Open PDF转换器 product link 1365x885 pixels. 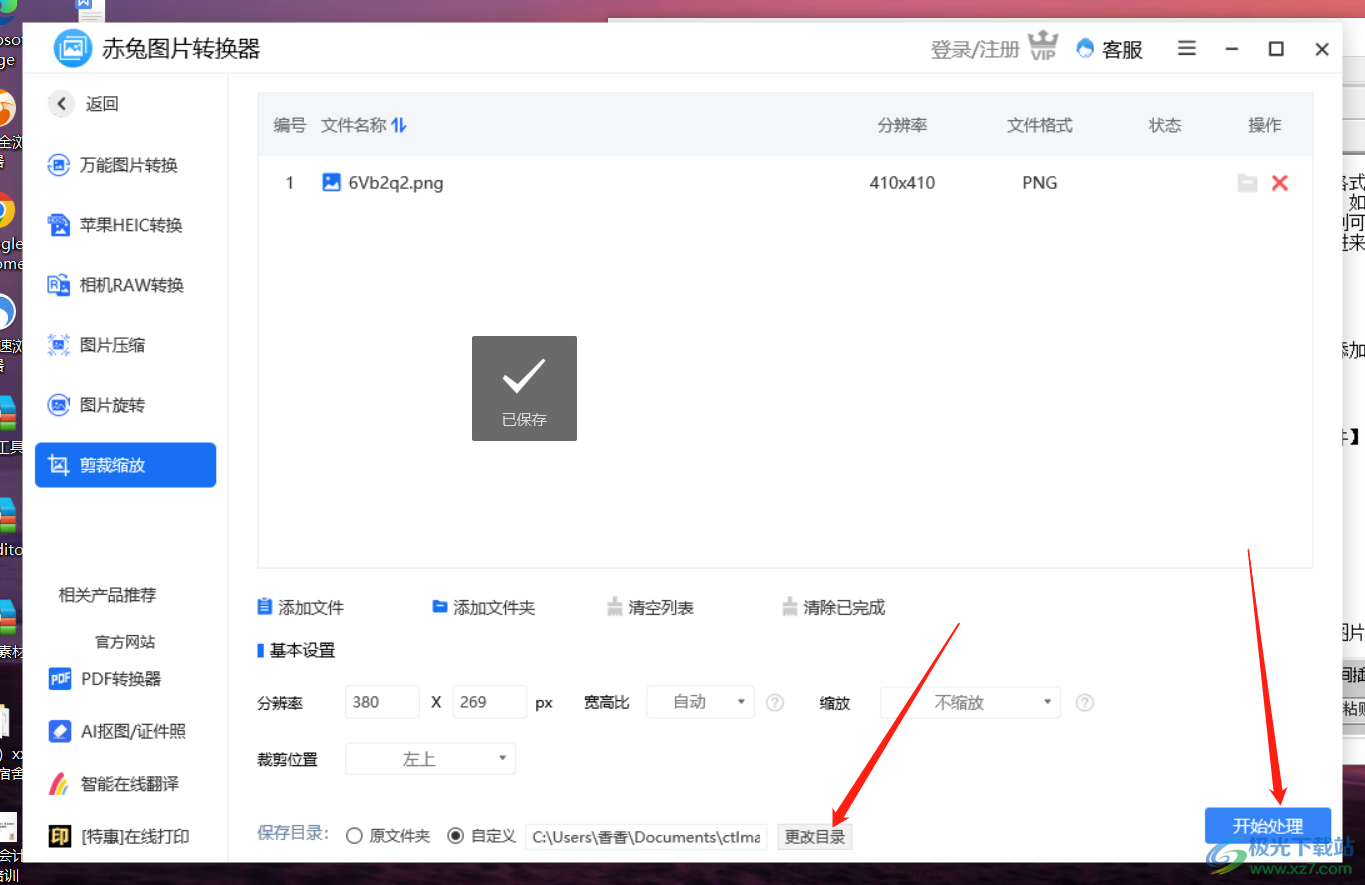(105, 679)
